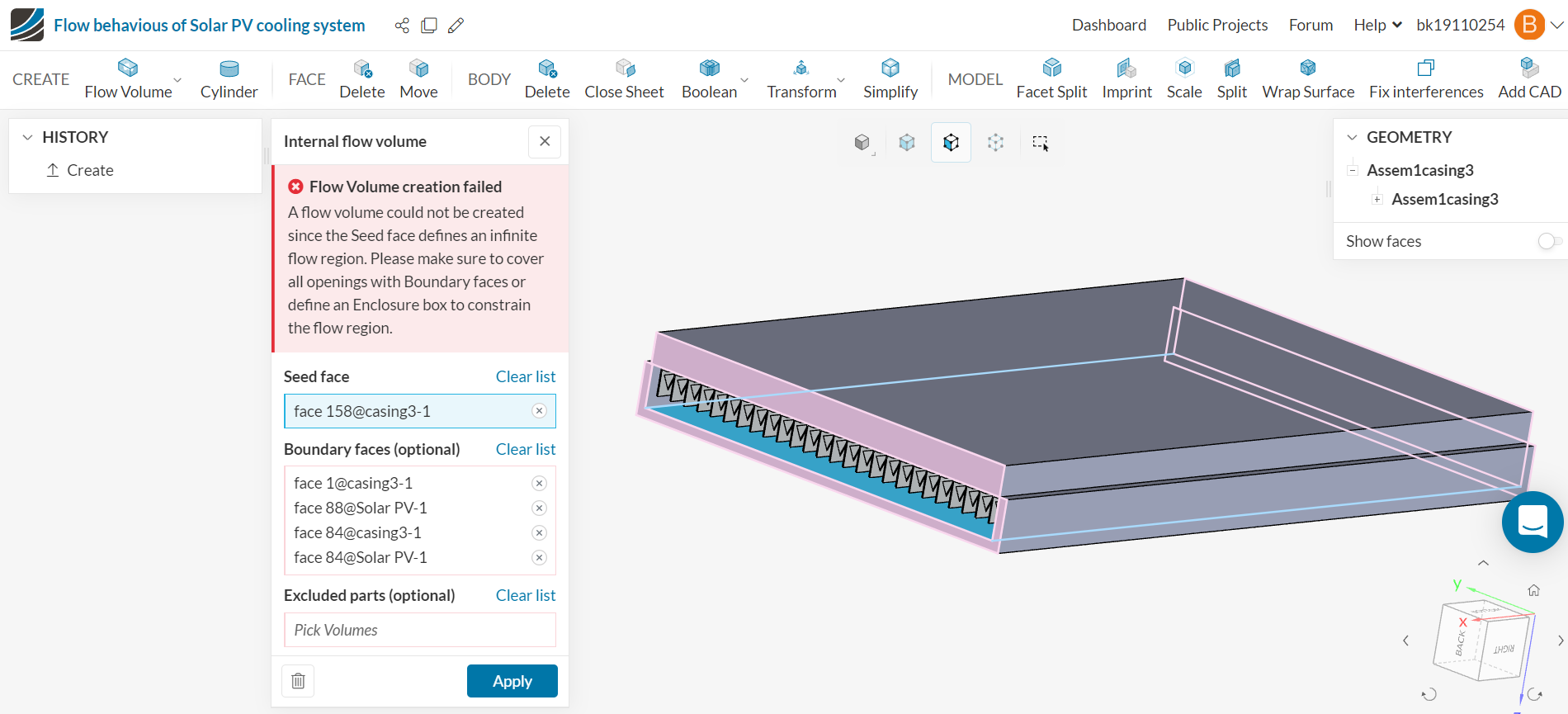Viewport: 1568px width, 714px height.
Task: Open the Help menu
Action: click(x=1377, y=26)
